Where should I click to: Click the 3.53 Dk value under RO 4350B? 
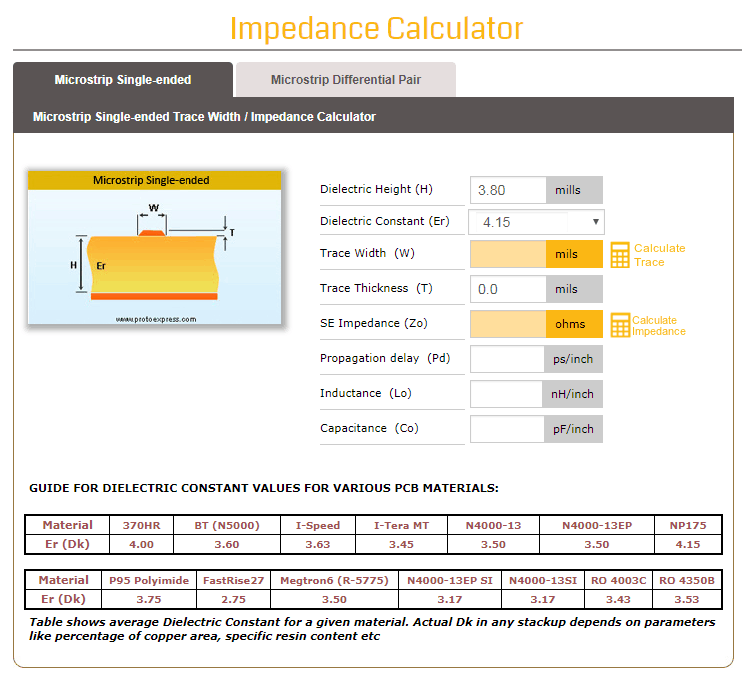coord(687,599)
